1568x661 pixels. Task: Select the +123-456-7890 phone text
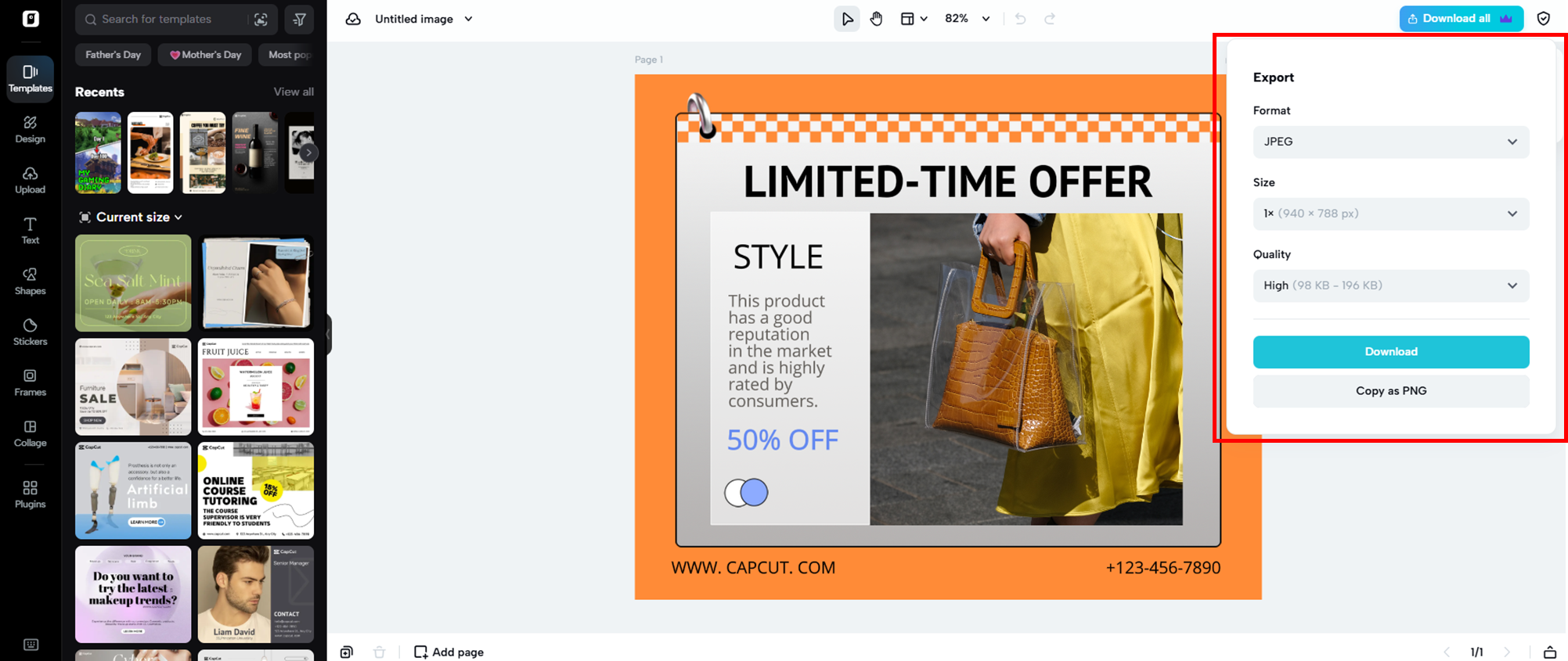pyautogui.click(x=1162, y=568)
